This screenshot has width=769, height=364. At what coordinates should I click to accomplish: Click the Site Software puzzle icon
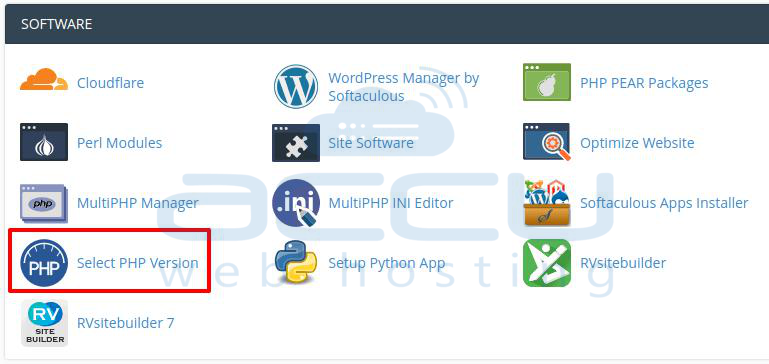pyautogui.click(x=296, y=143)
